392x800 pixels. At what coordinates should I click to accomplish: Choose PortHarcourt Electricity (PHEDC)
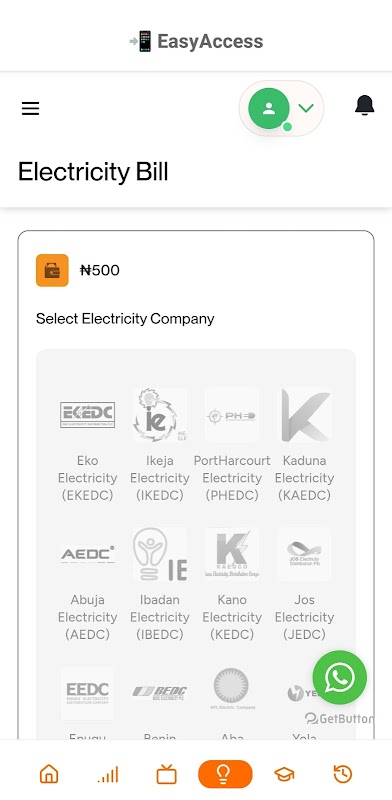232,444
